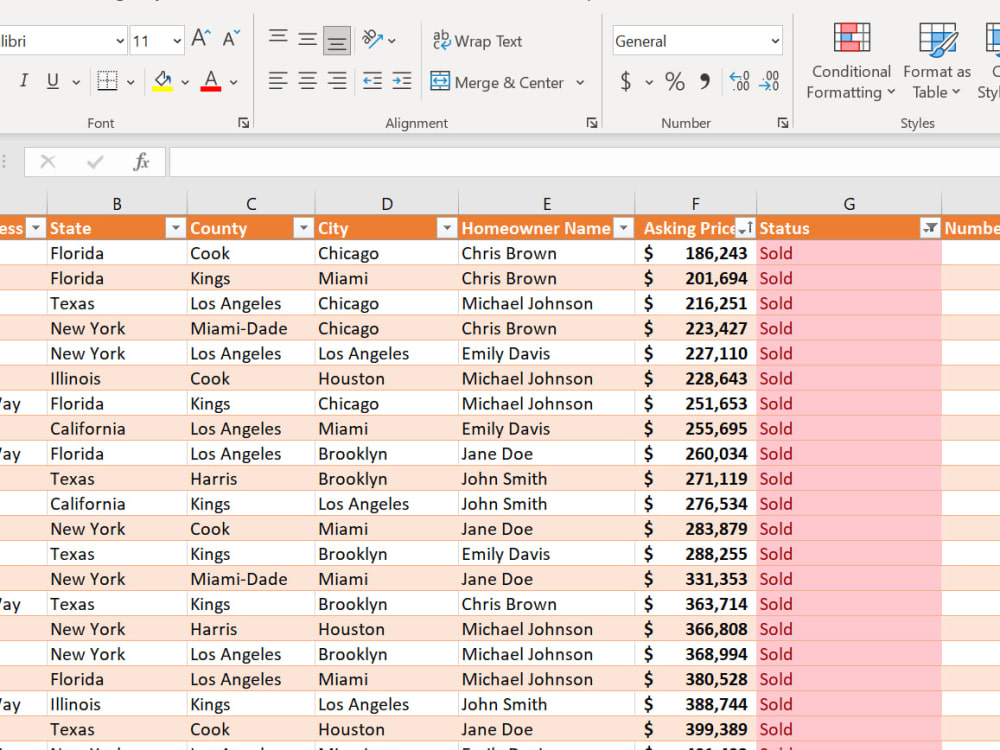Increase the cell indent
The height and width of the screenshot is (750, 1000).
point(402,81)
